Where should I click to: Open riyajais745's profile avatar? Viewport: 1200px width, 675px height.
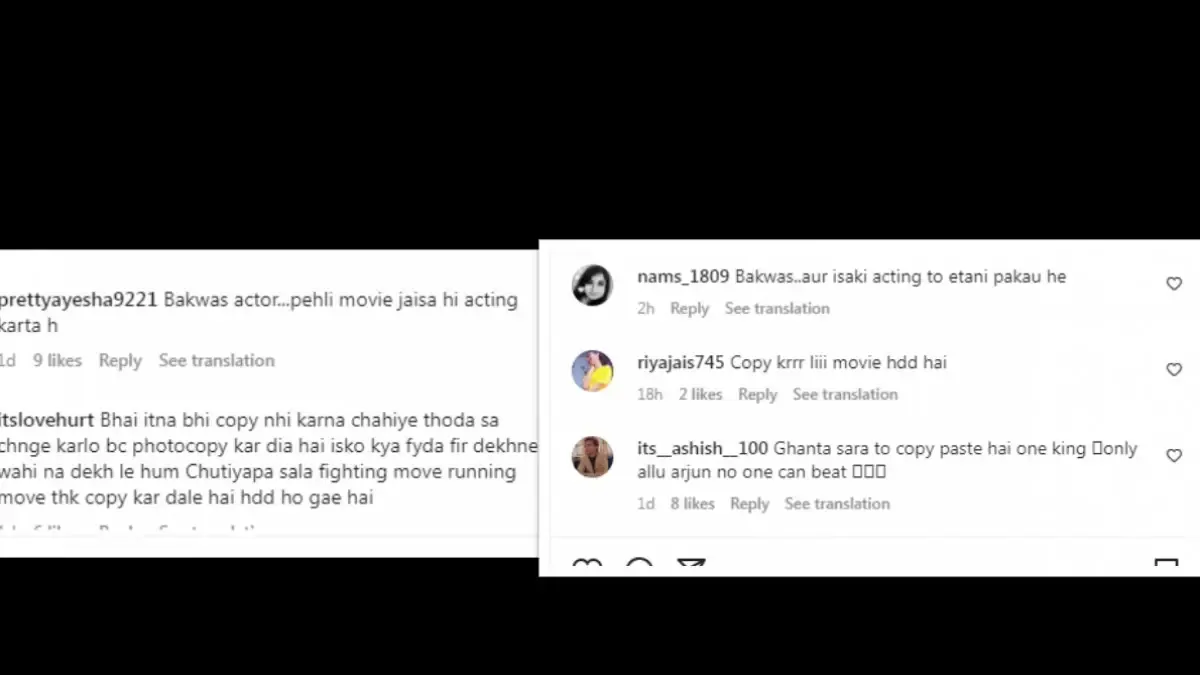click(592, 371)
